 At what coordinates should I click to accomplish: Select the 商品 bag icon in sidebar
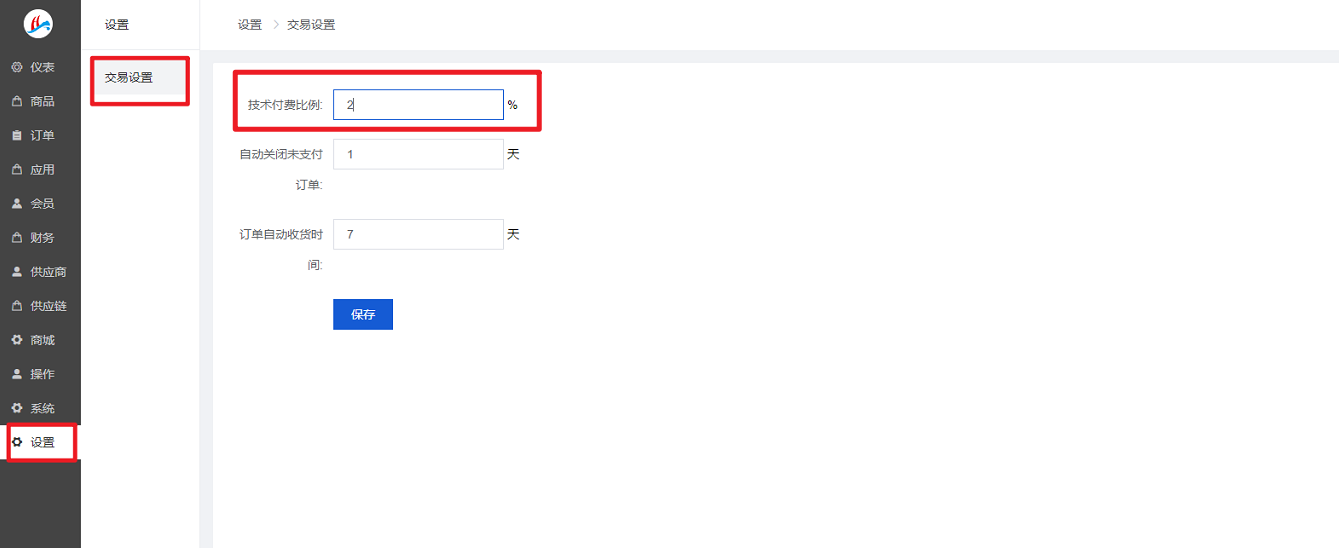(16, 101)
